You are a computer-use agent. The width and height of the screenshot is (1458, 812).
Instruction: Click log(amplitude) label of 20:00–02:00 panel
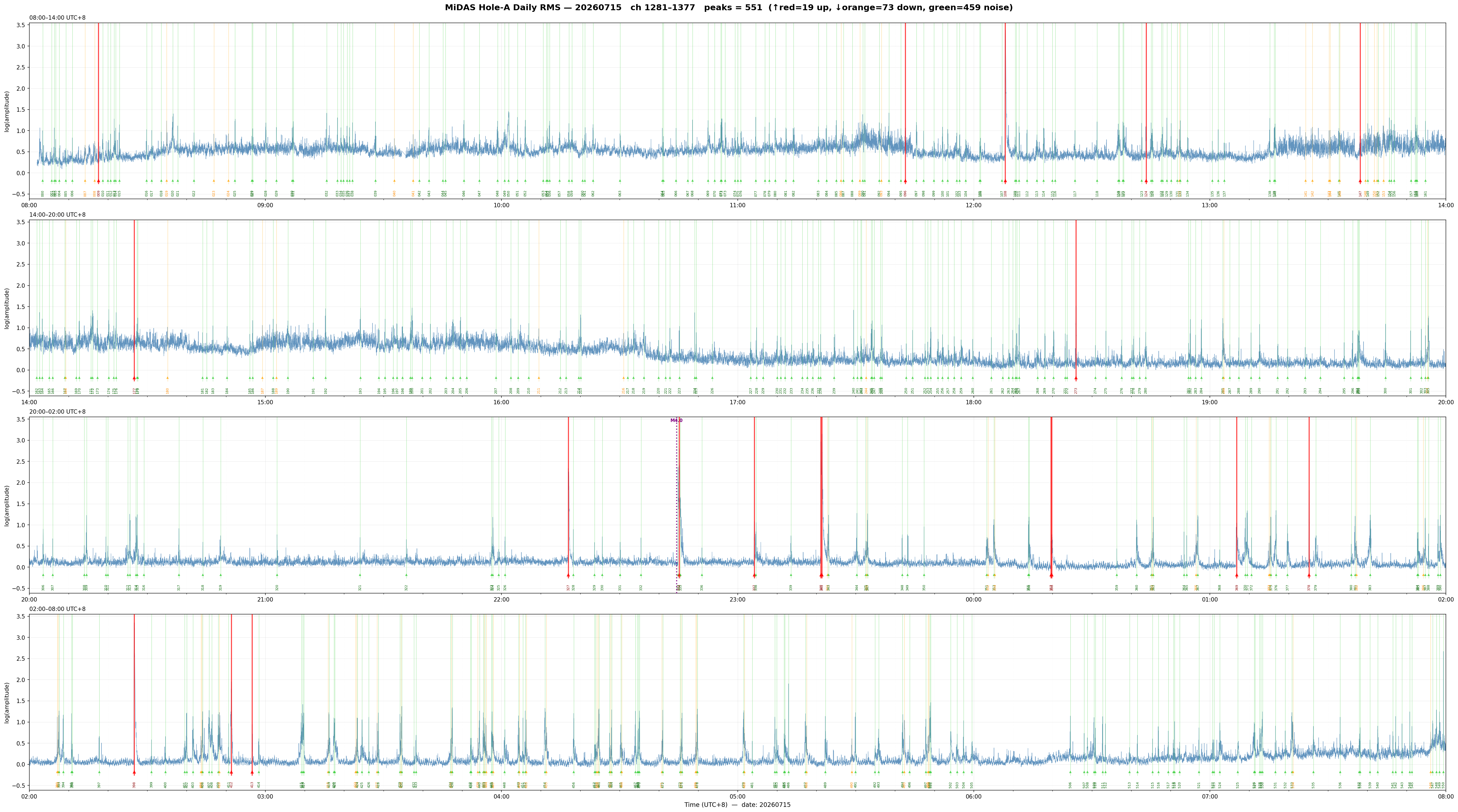[7, 505]
